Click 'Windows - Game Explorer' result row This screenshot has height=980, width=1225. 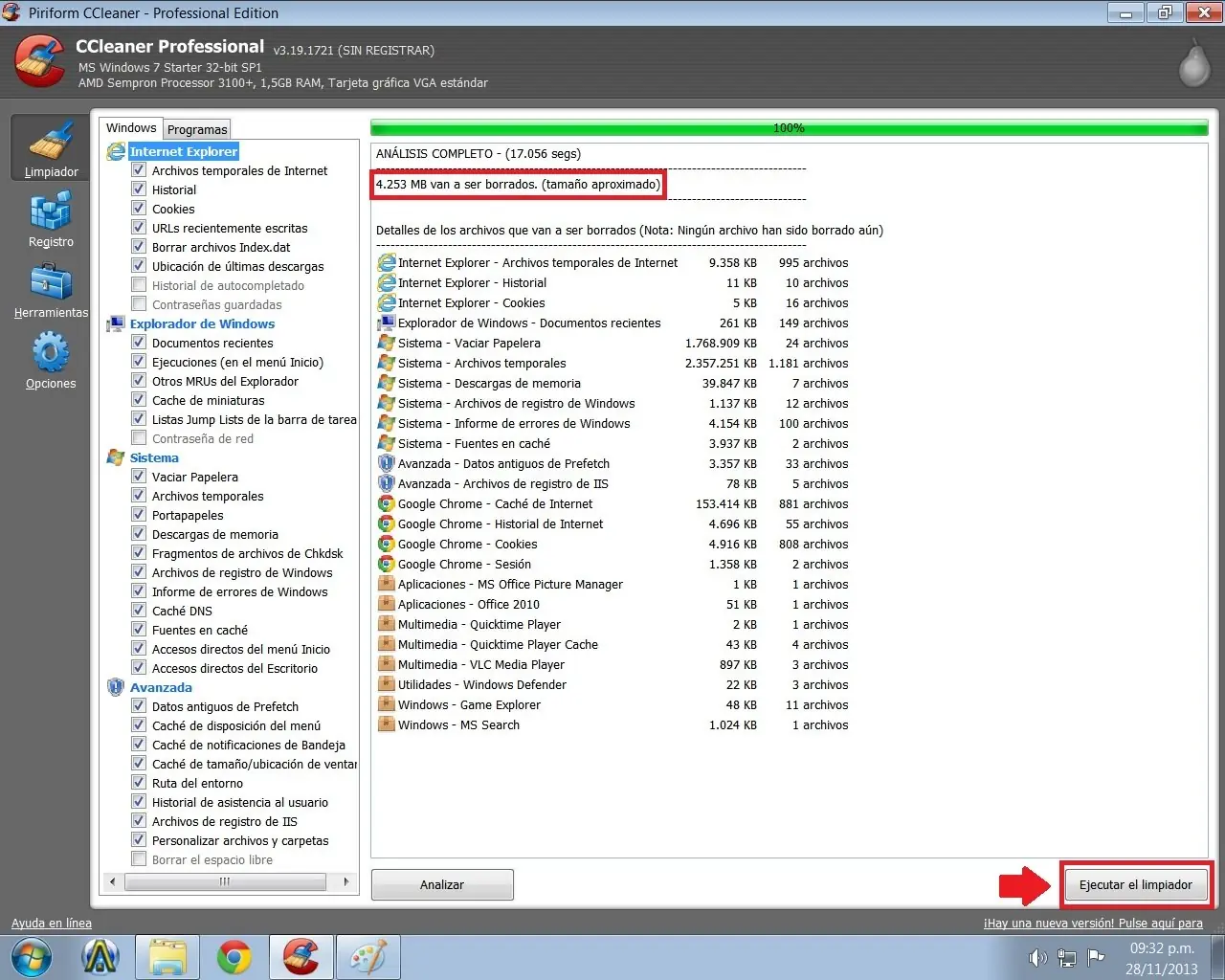pyautogui.click(x=613, y=704)
